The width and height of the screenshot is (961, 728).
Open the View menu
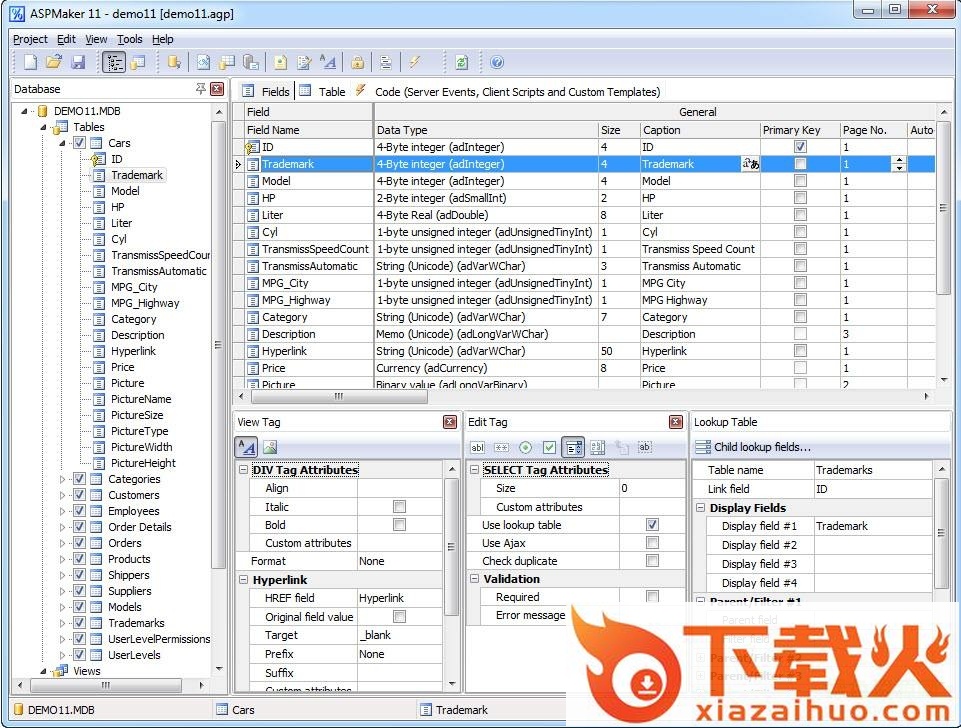pos(96,39)
